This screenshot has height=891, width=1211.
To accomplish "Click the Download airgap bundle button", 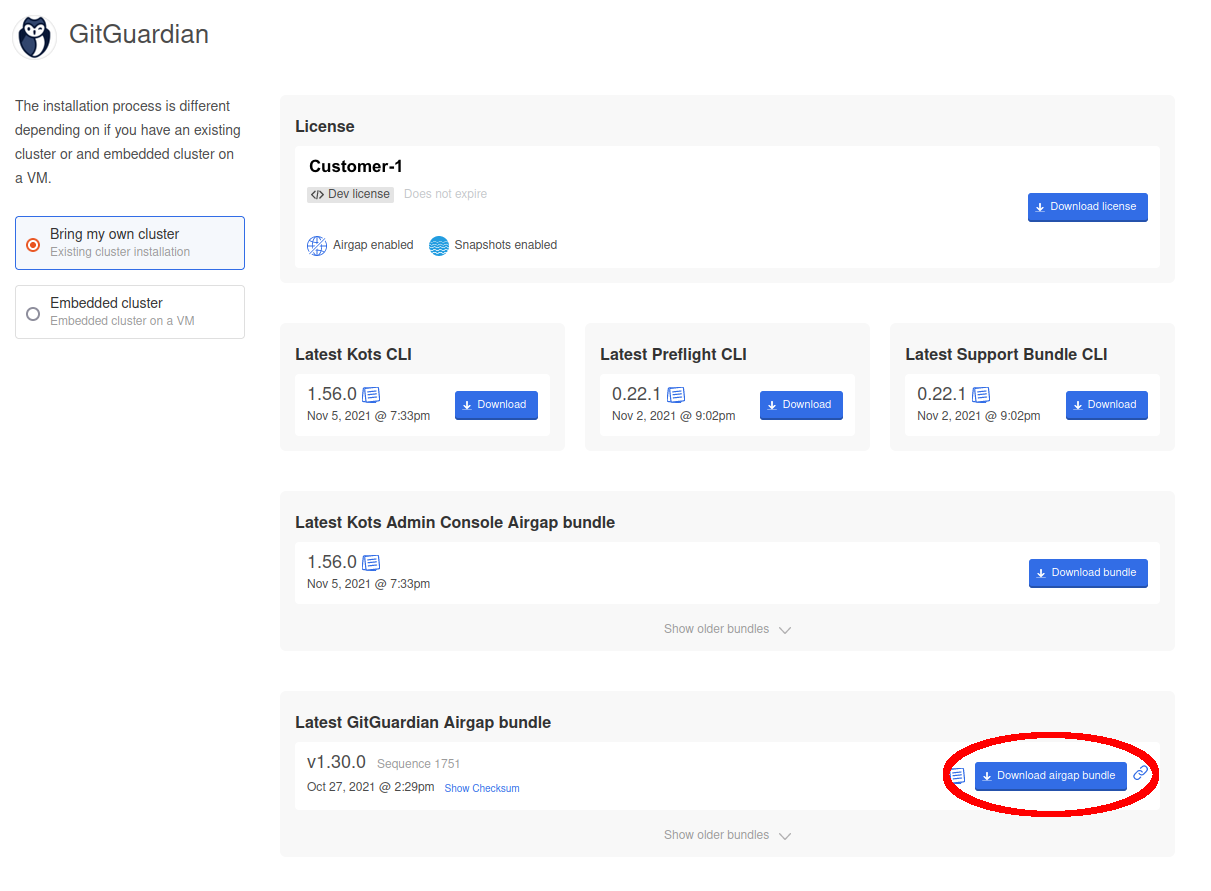I will coord(1050,776).
